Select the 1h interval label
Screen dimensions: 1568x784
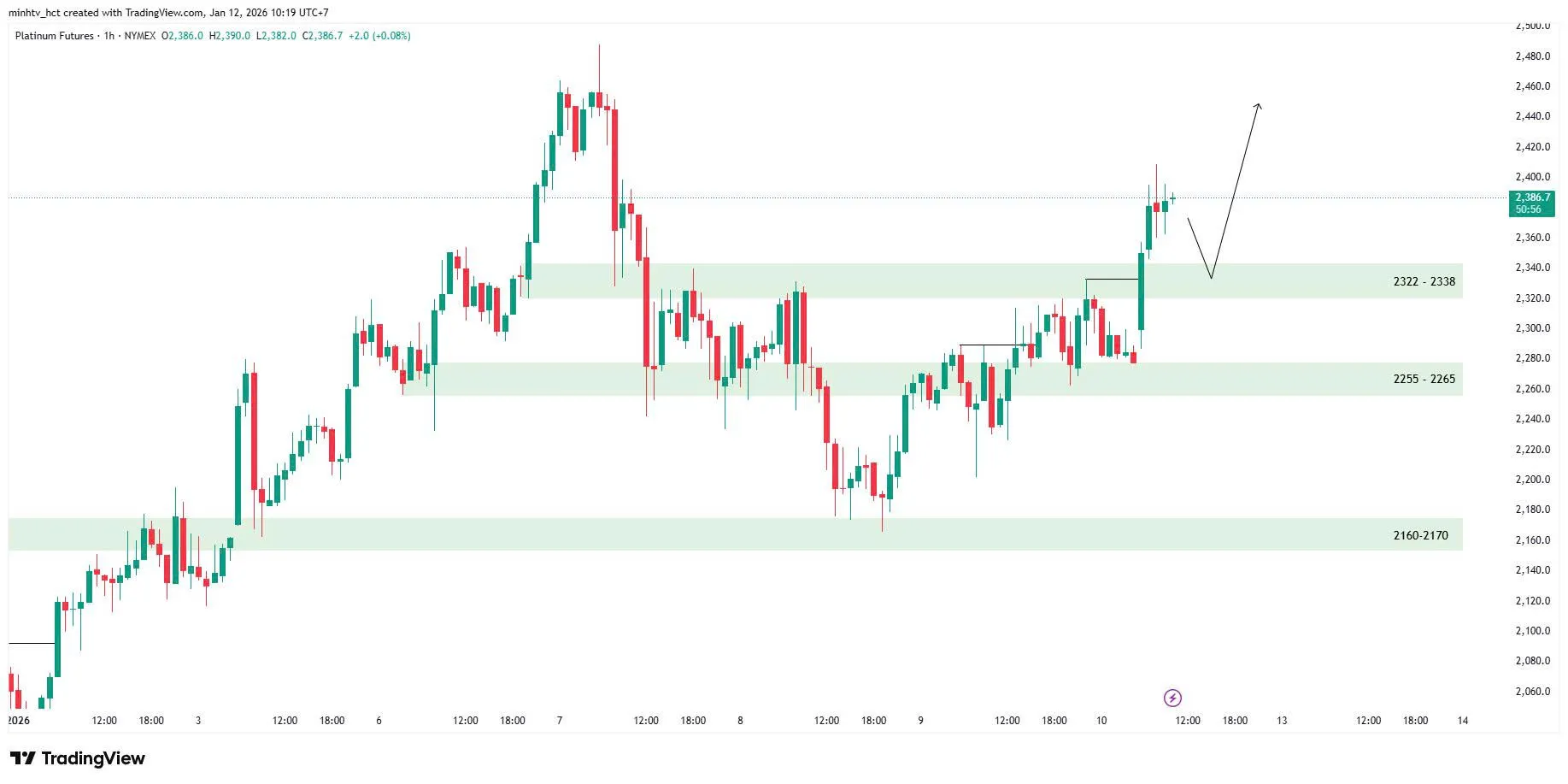coord(109,36)
